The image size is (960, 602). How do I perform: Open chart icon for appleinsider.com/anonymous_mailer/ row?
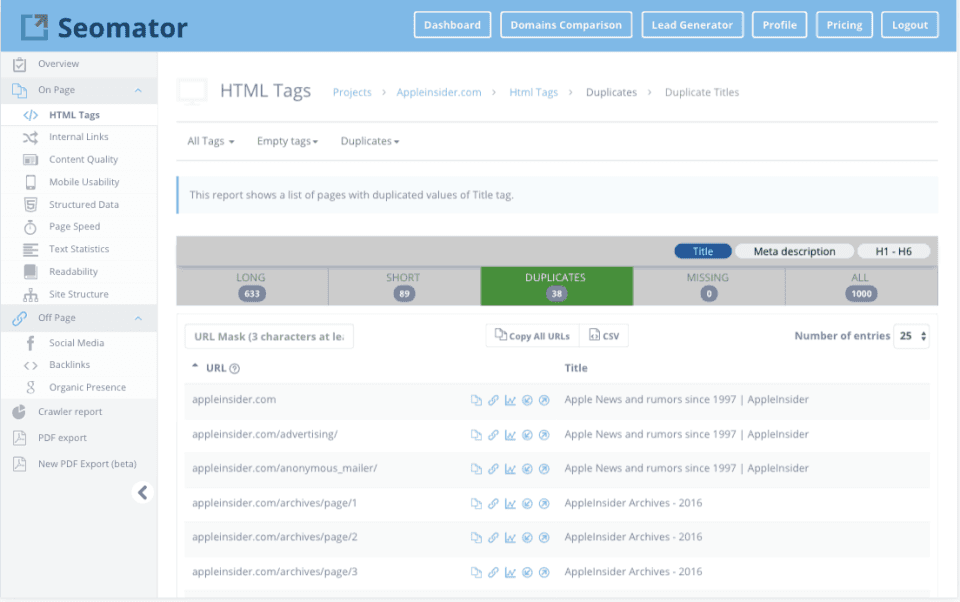point(510,469)
